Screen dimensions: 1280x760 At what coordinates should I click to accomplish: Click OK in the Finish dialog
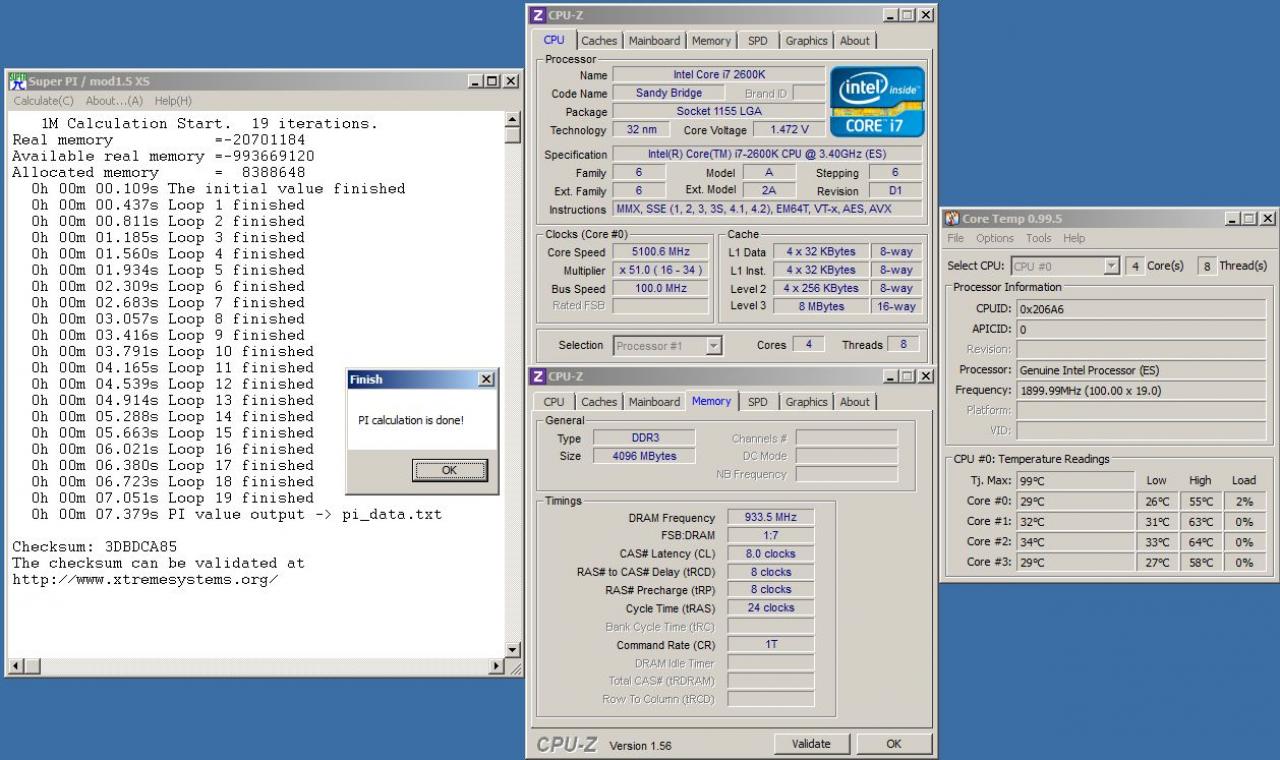[x=449, y=470]
